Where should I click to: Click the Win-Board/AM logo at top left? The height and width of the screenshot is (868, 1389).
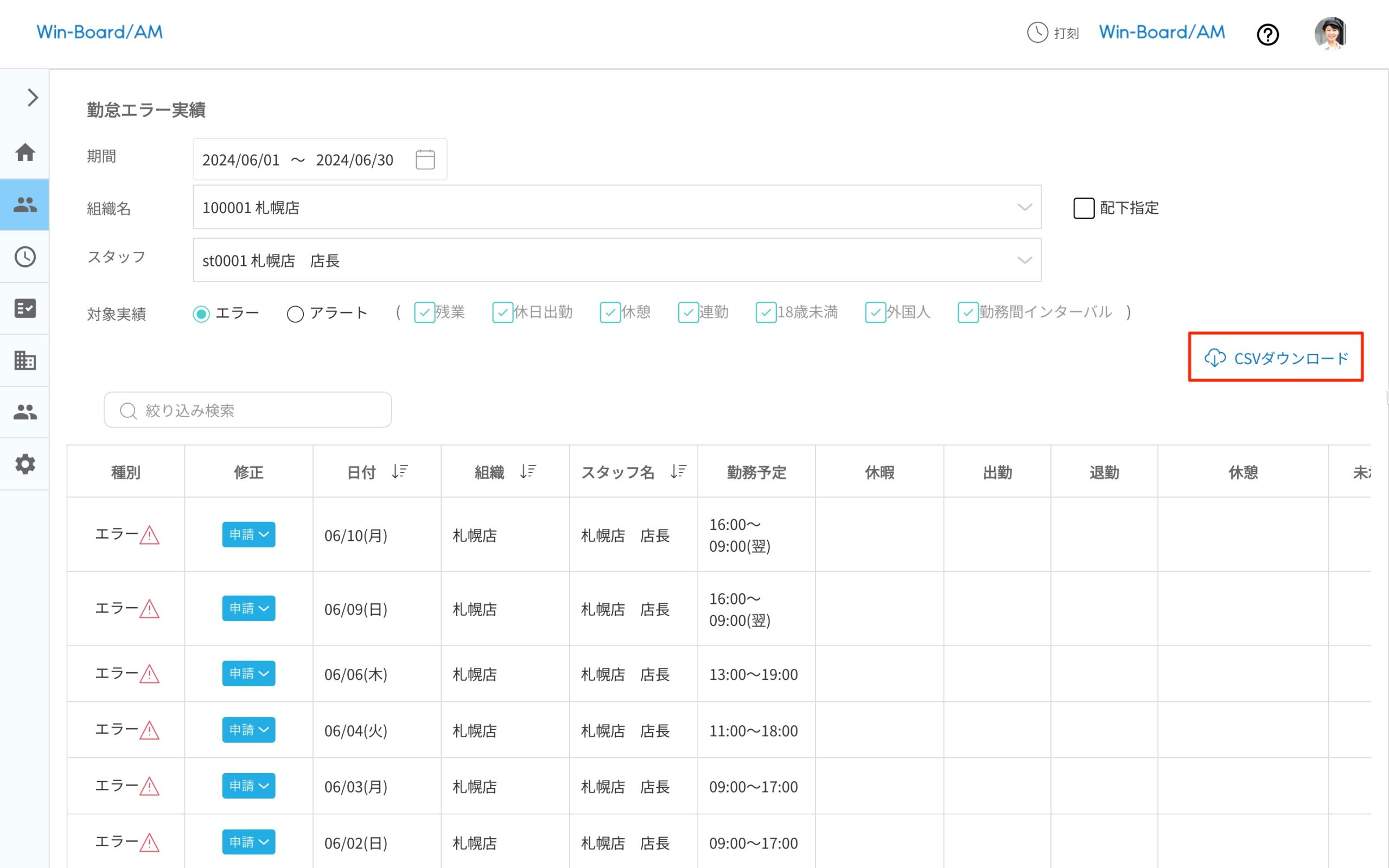[100, 32]
